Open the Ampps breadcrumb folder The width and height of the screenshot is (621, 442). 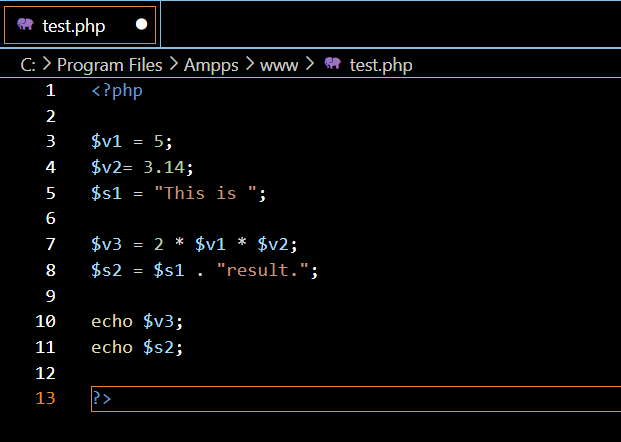(x=211, y=65)
